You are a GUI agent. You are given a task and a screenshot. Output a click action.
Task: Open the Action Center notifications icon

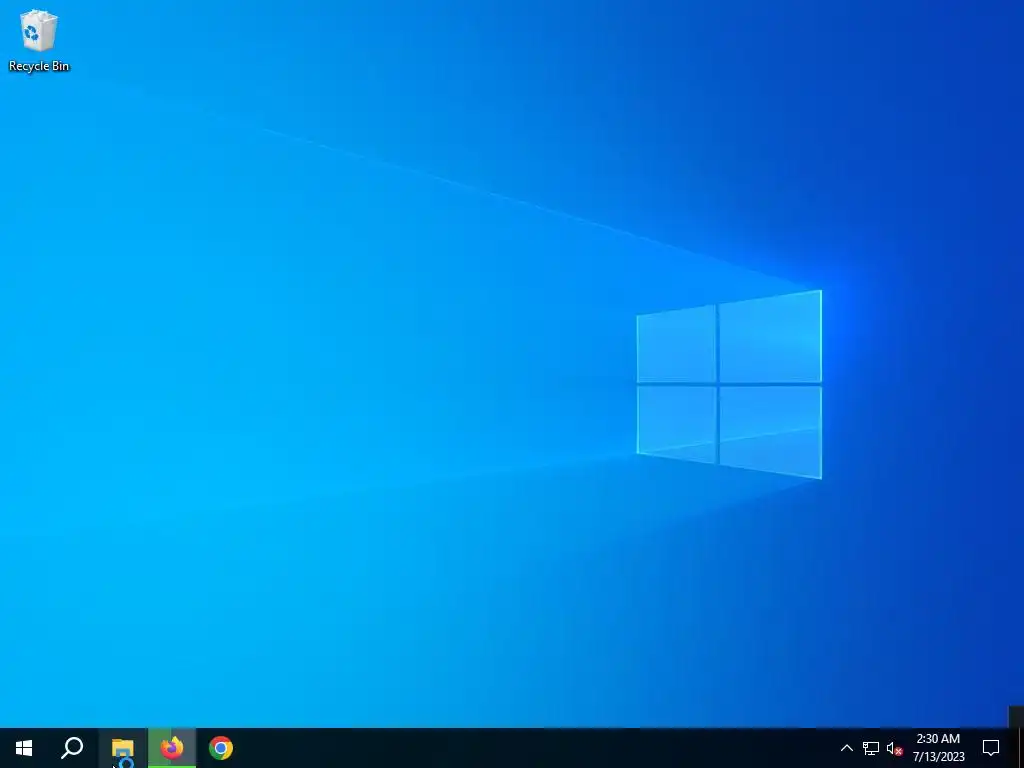pos(991,748)
